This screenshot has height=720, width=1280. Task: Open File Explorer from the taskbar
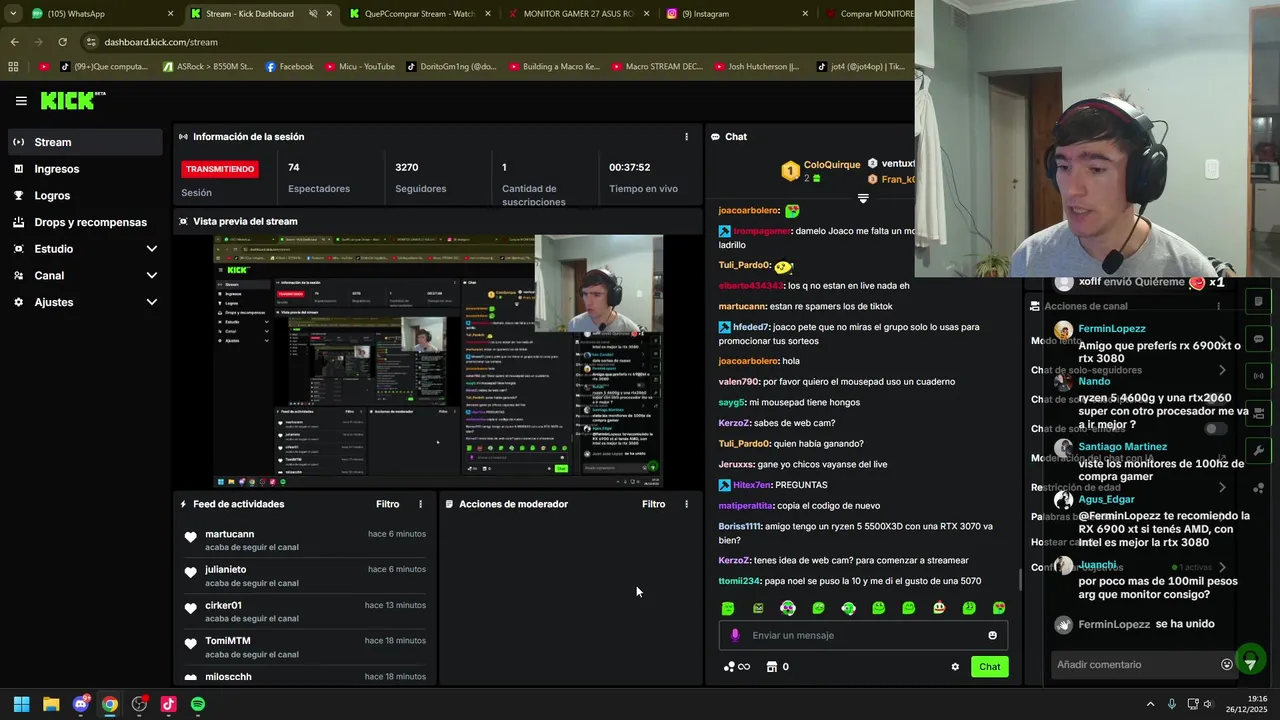pos(51,704)
